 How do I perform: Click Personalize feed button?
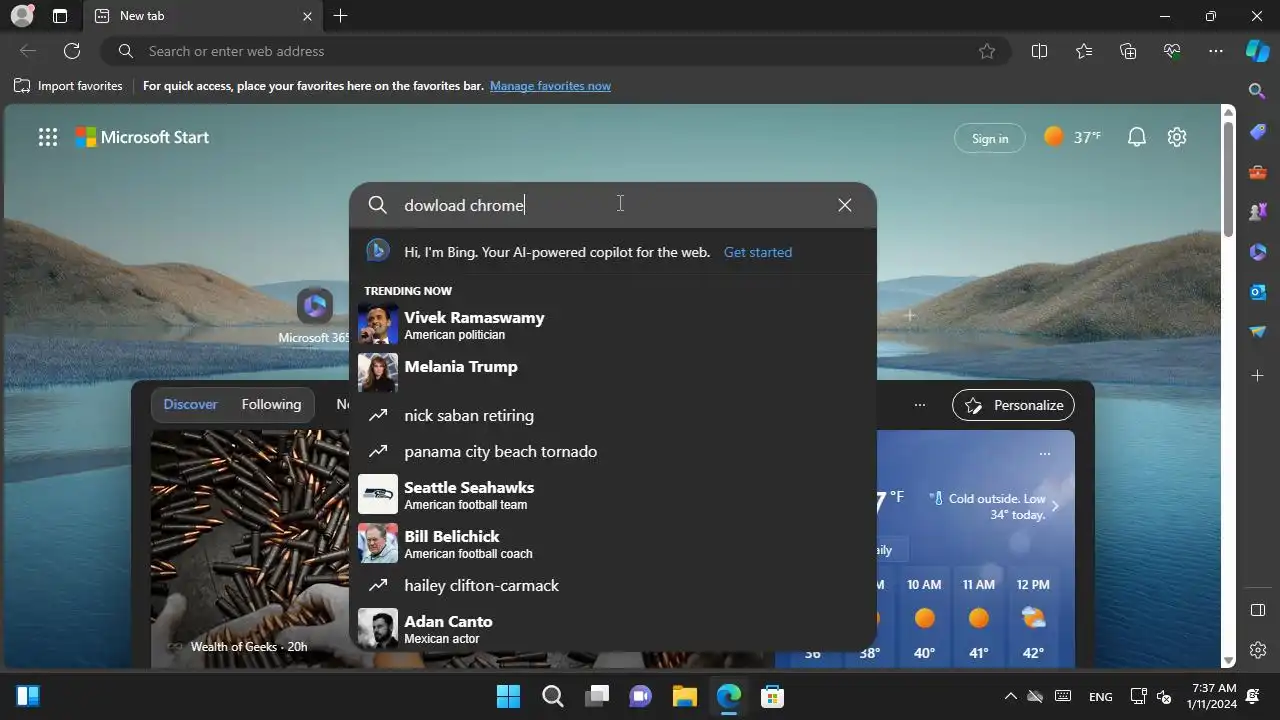(1014, 405)
